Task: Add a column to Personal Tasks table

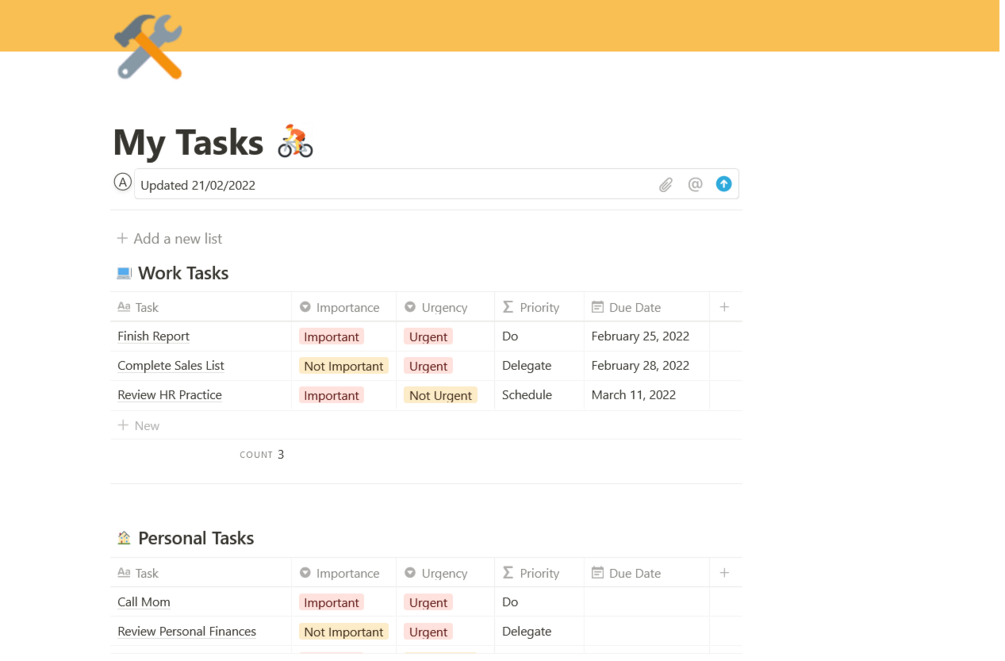Action: coord(724,573)
